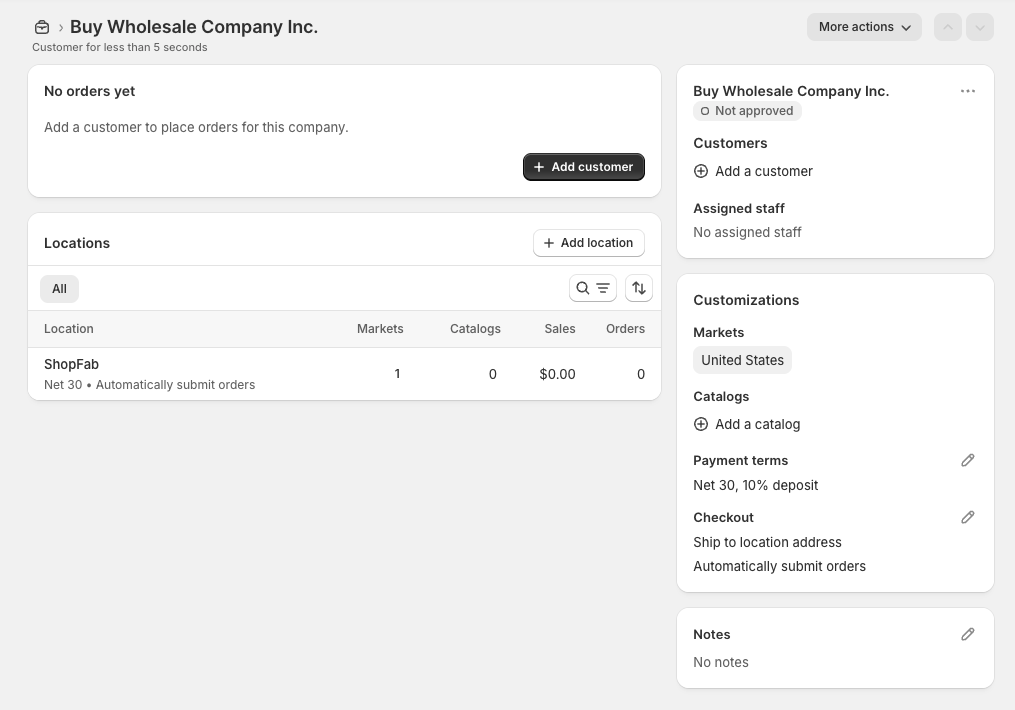The image size is (1015, 710).
Task: Edit Checkout settings with the pencil icon
Action: tap(967, 517)
